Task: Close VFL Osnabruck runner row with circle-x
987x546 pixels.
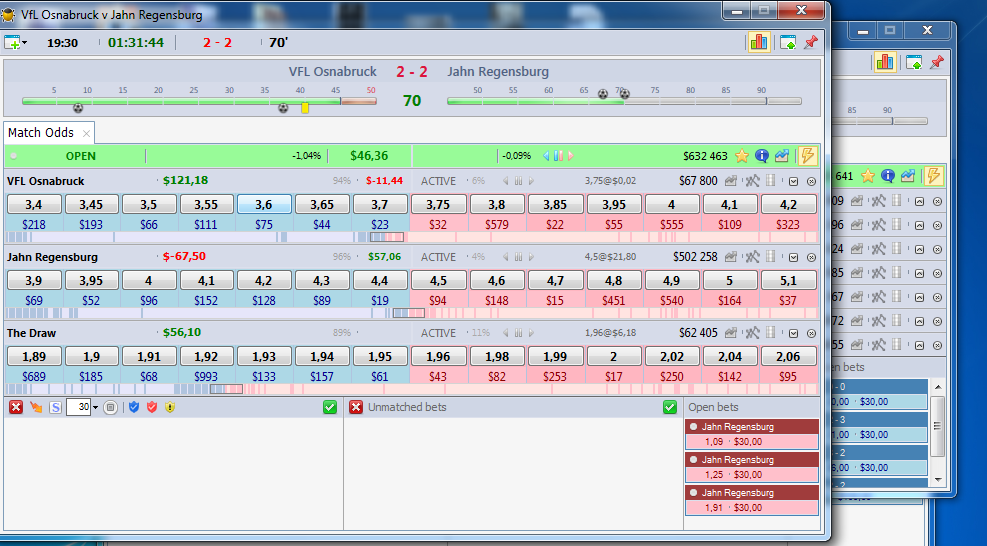Action: click(811, 181)
